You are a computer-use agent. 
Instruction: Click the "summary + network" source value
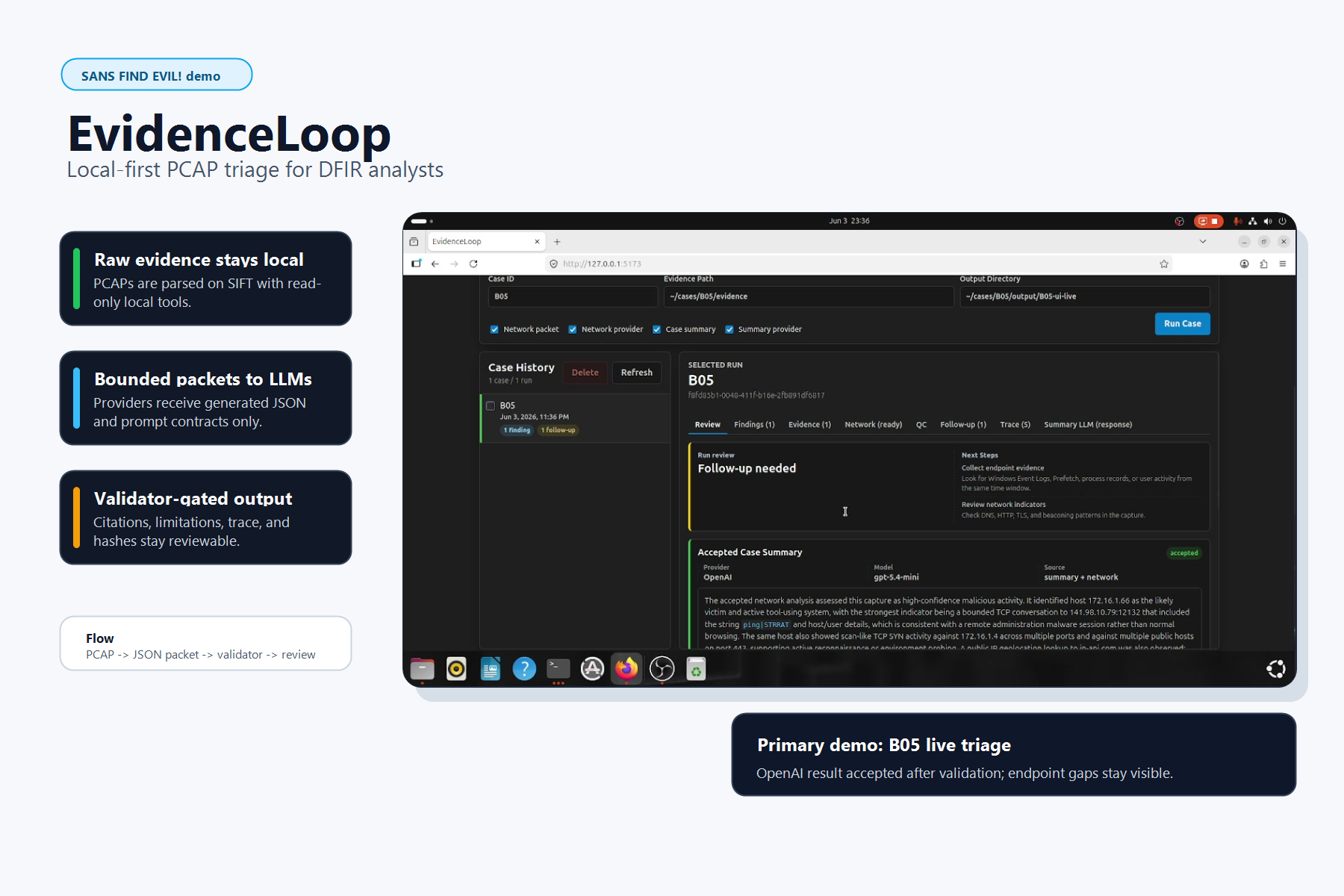[1081, 577]
